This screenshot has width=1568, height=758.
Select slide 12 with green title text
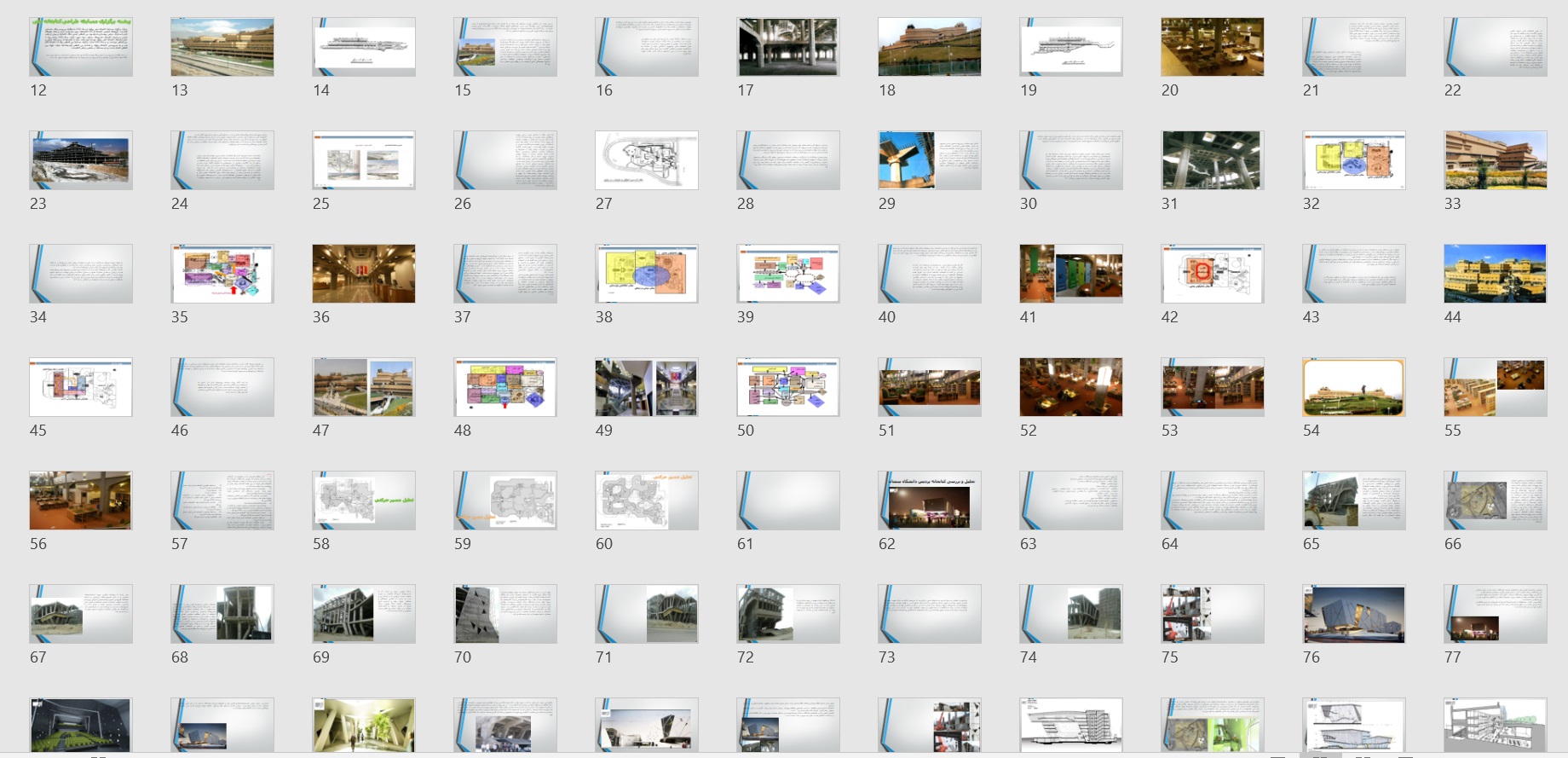coord(81,47)
